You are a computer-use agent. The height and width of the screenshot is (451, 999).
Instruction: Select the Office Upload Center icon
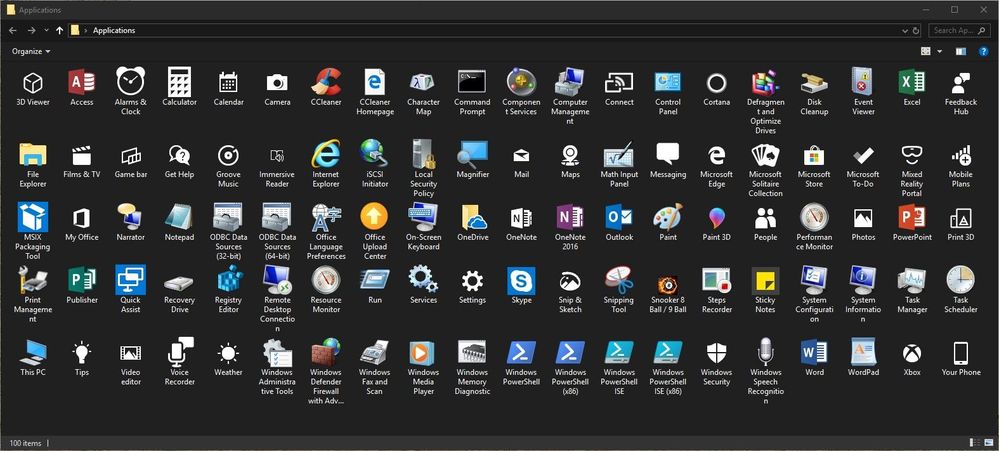tap(375, 217)
